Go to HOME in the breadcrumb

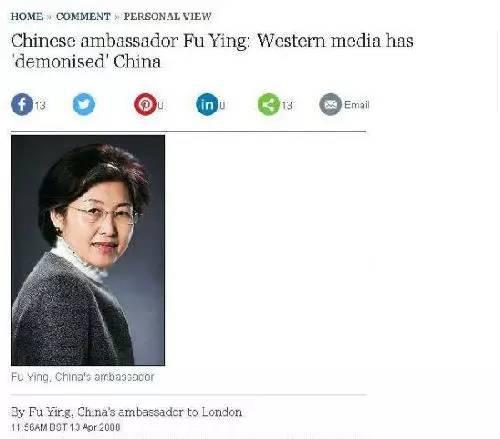[x=27, y=16]
